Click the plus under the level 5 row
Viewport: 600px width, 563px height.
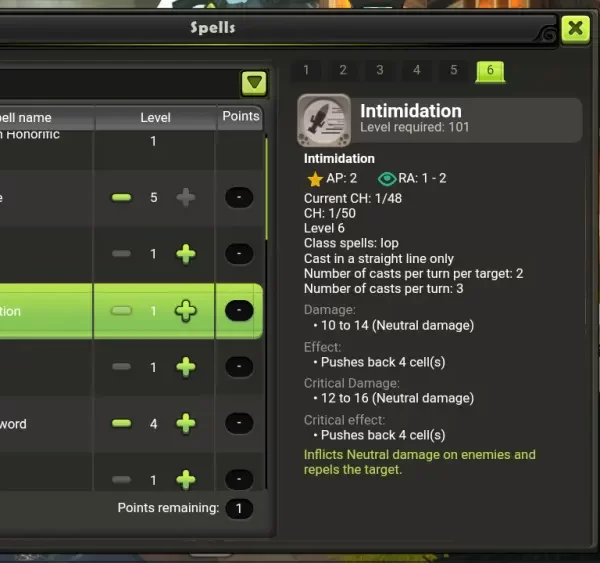186,254
